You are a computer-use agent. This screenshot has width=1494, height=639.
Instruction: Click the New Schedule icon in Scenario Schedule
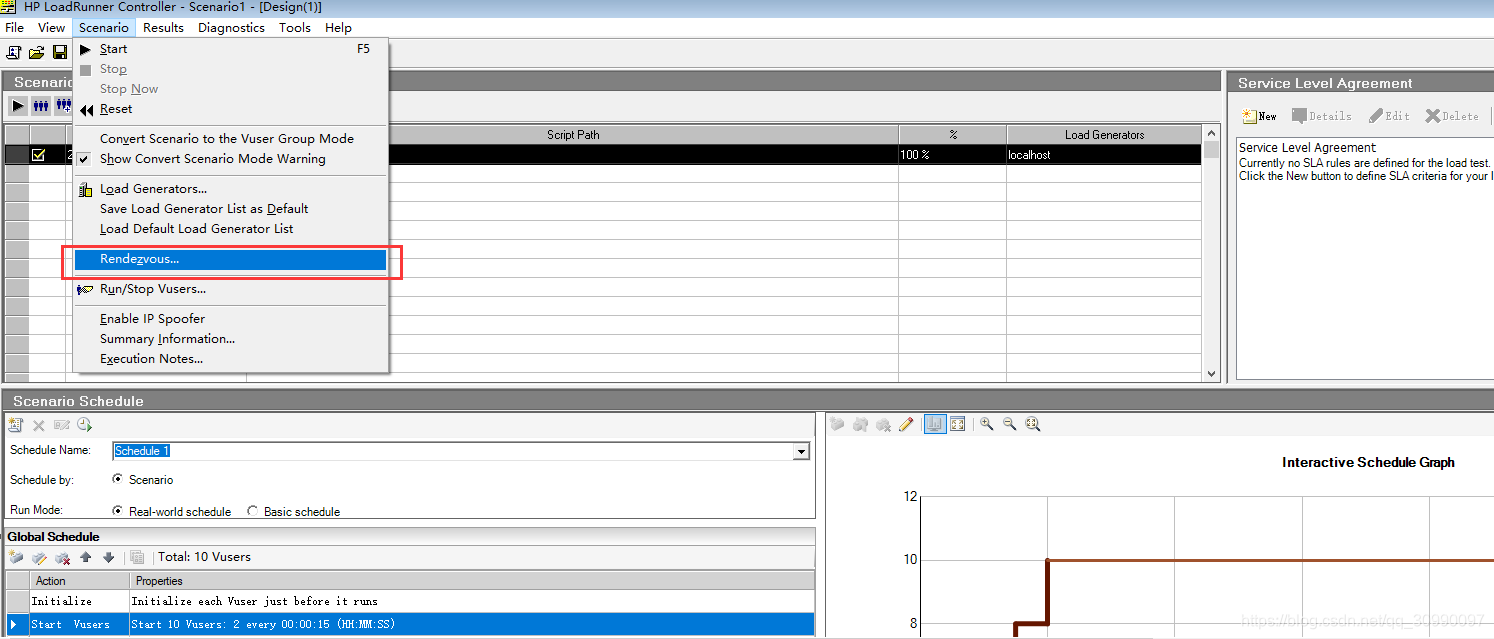(x=16, y=425)
